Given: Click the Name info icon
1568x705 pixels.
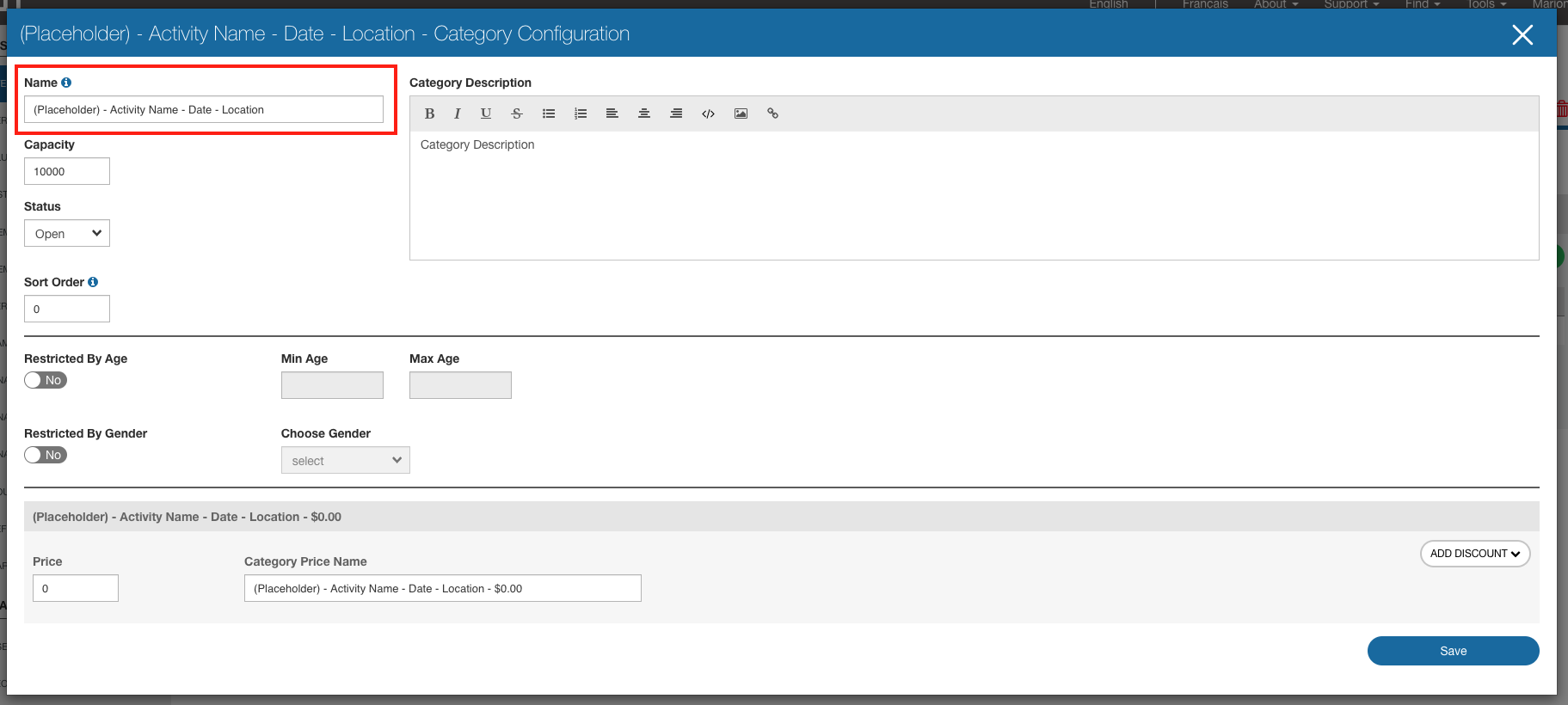Looking at the screenshot, I should pyautogui.click(x=66, y=83).
